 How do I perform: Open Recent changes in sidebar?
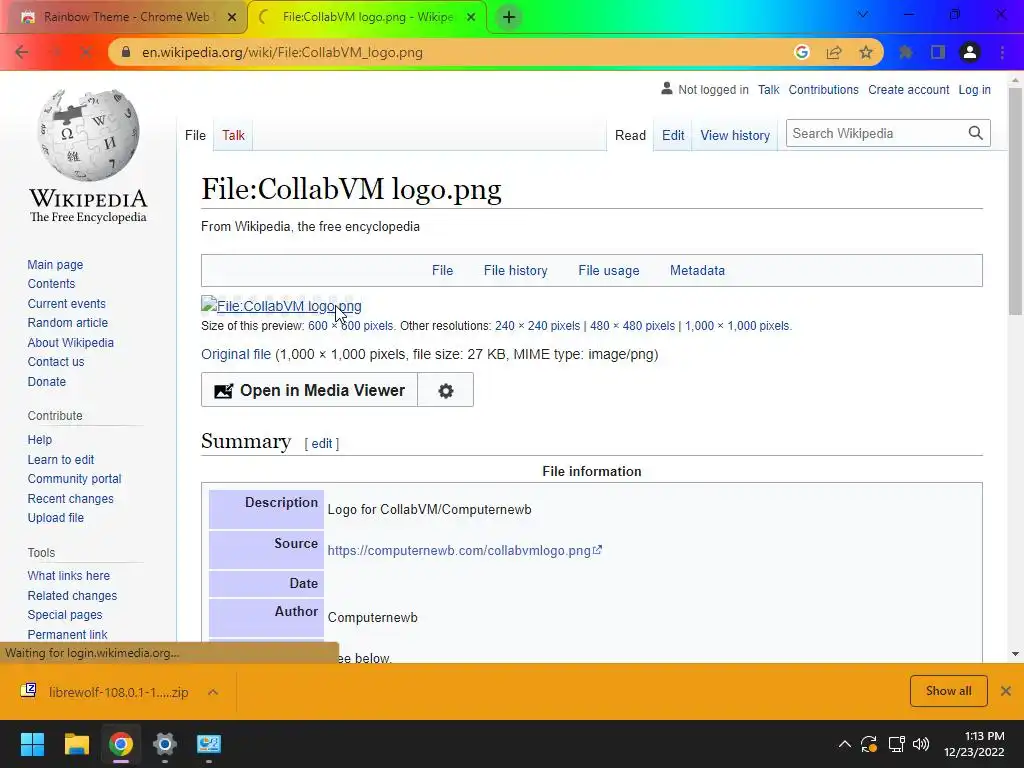[x=71, y=498]
